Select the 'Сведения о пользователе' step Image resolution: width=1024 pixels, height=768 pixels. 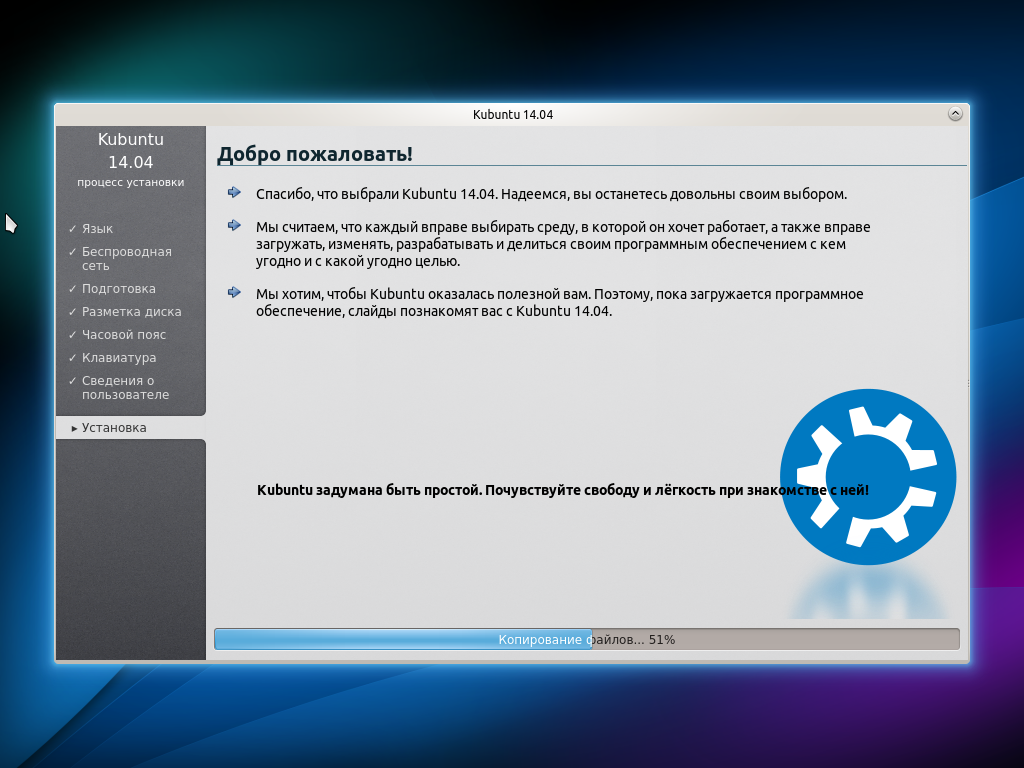pos(125,387)
